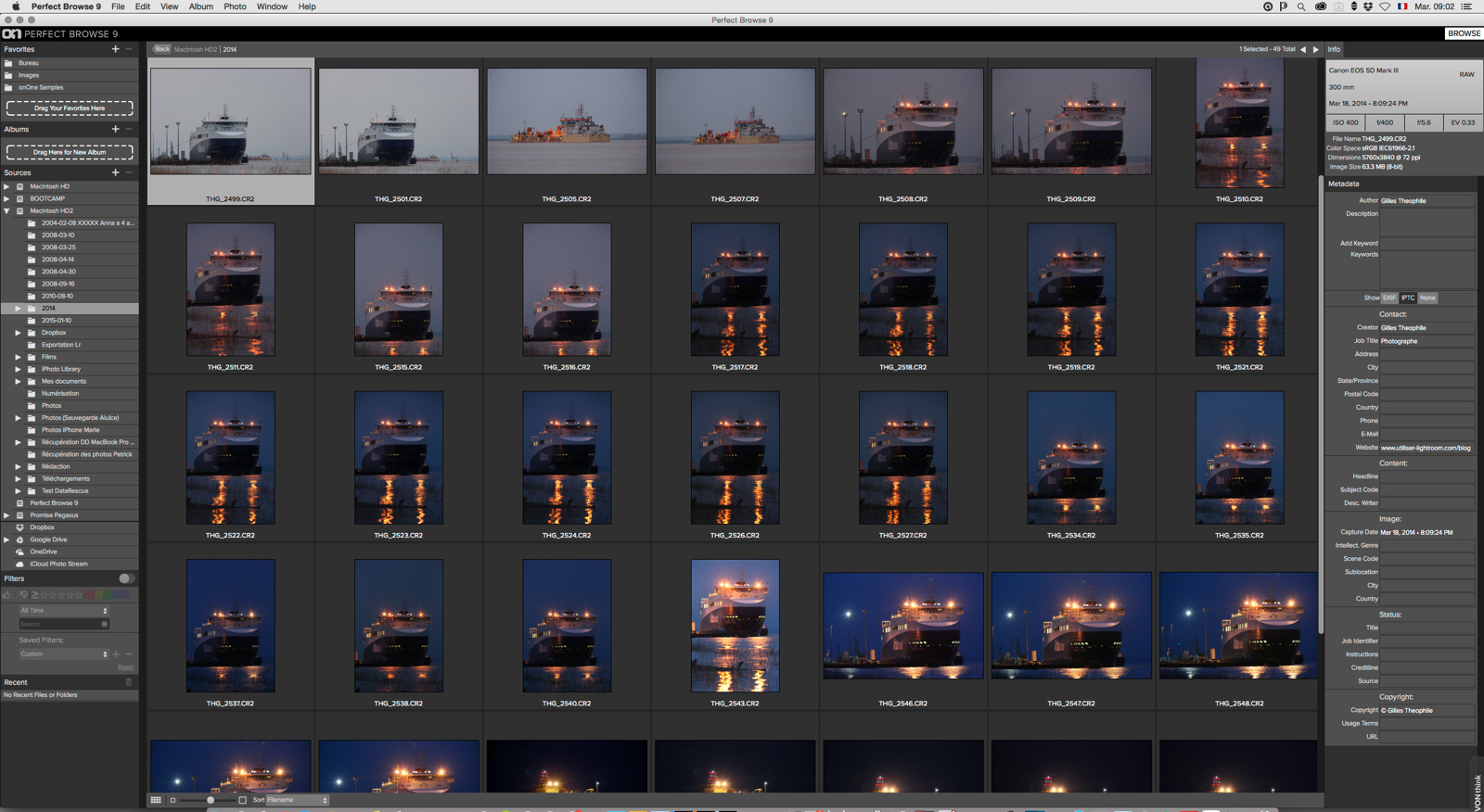Open the Sort Filename dropdown
Image resolution: width=1484 pixels, height=812 pixels.
tap(297, 800)
